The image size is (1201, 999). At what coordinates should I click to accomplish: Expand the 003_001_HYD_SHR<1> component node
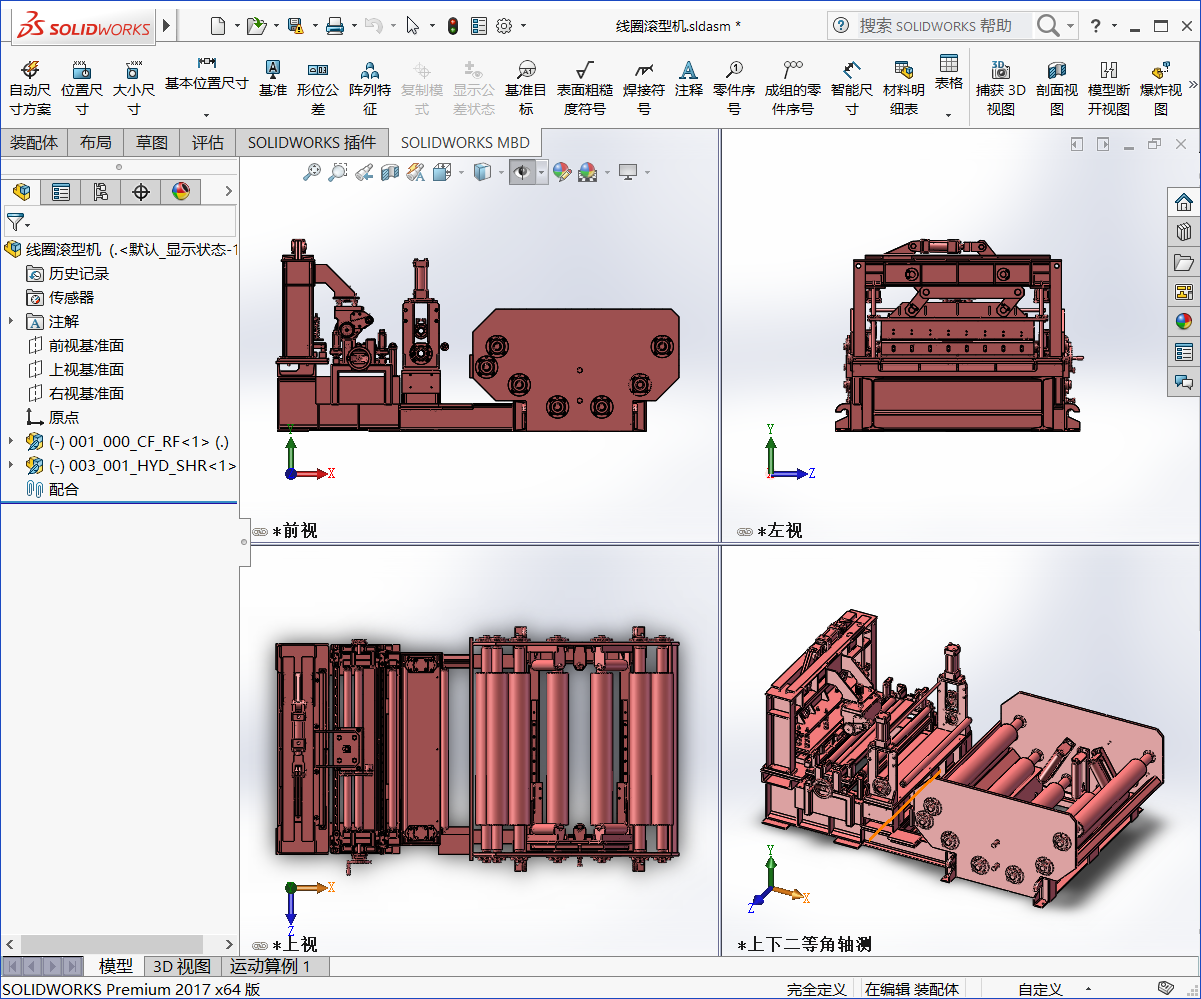click(x=11, y=465)
